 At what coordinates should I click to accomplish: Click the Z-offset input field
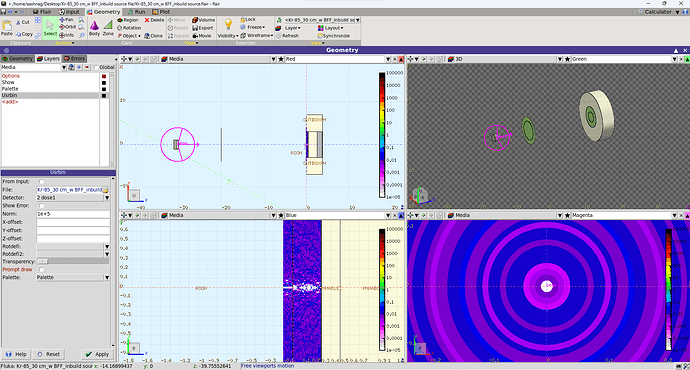pos(73,238)
